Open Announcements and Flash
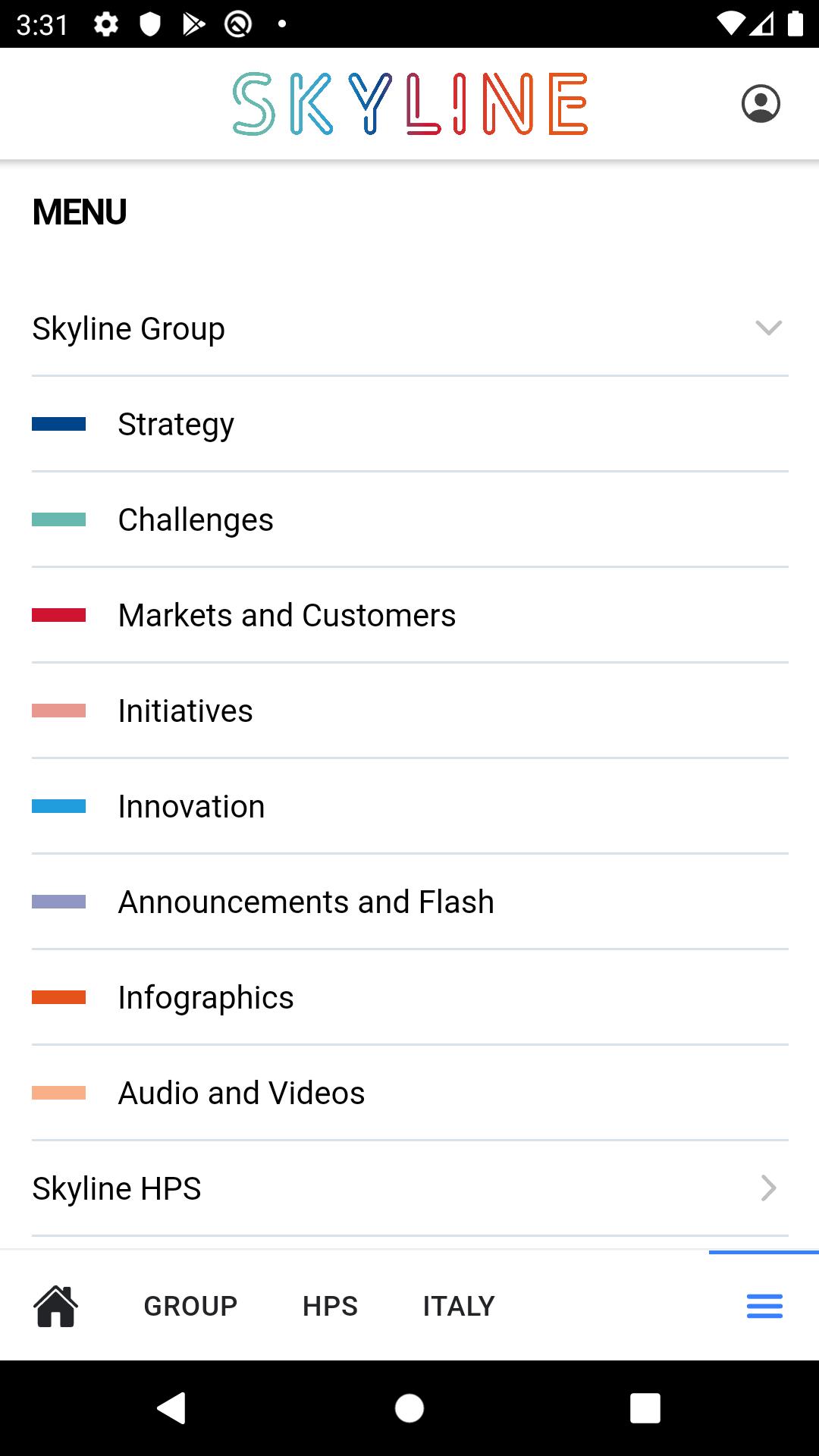The height and width of the screenshot is (1456, 819). pos(410,902)
